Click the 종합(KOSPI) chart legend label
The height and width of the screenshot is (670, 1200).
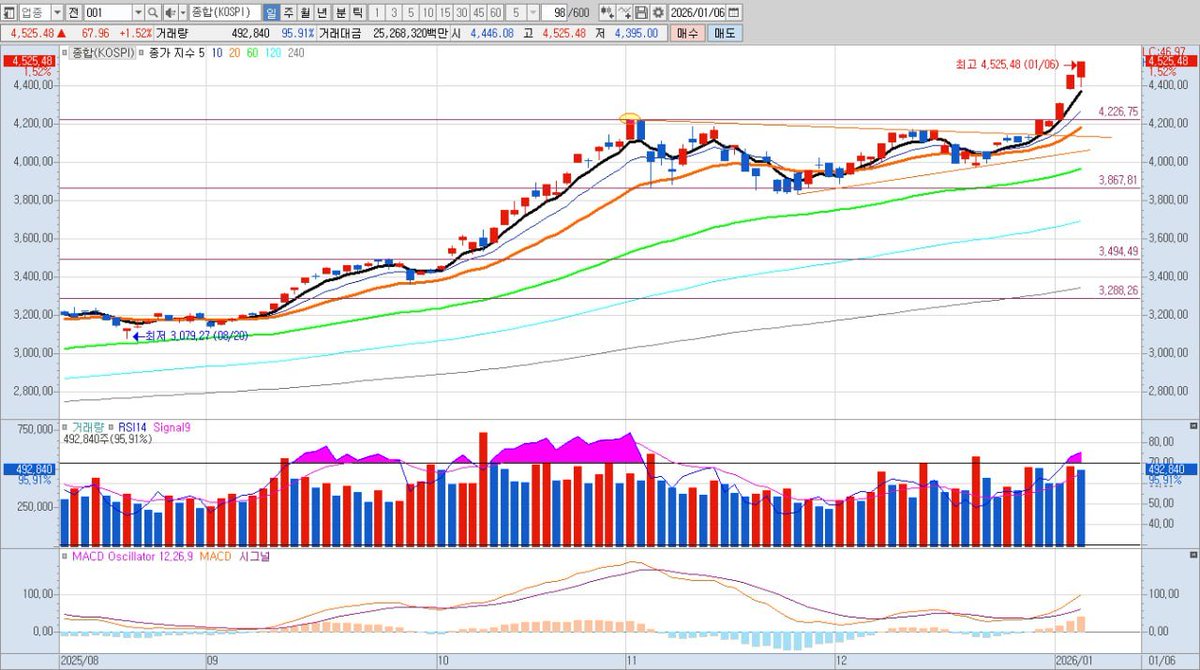pos(104,52)
